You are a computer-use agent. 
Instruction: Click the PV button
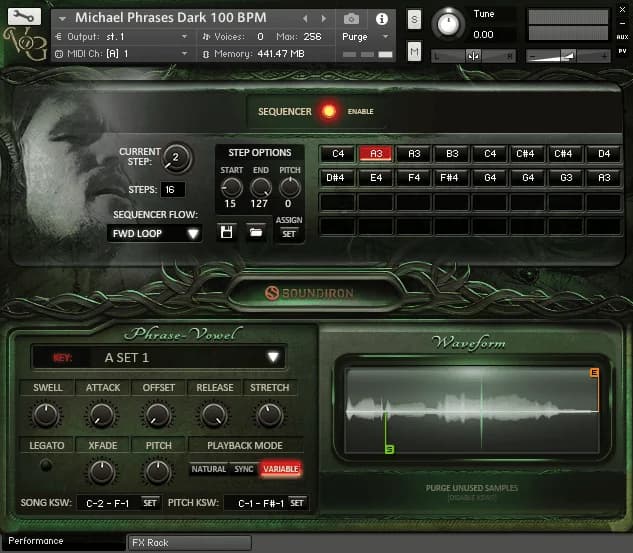(x=622, y=51)
